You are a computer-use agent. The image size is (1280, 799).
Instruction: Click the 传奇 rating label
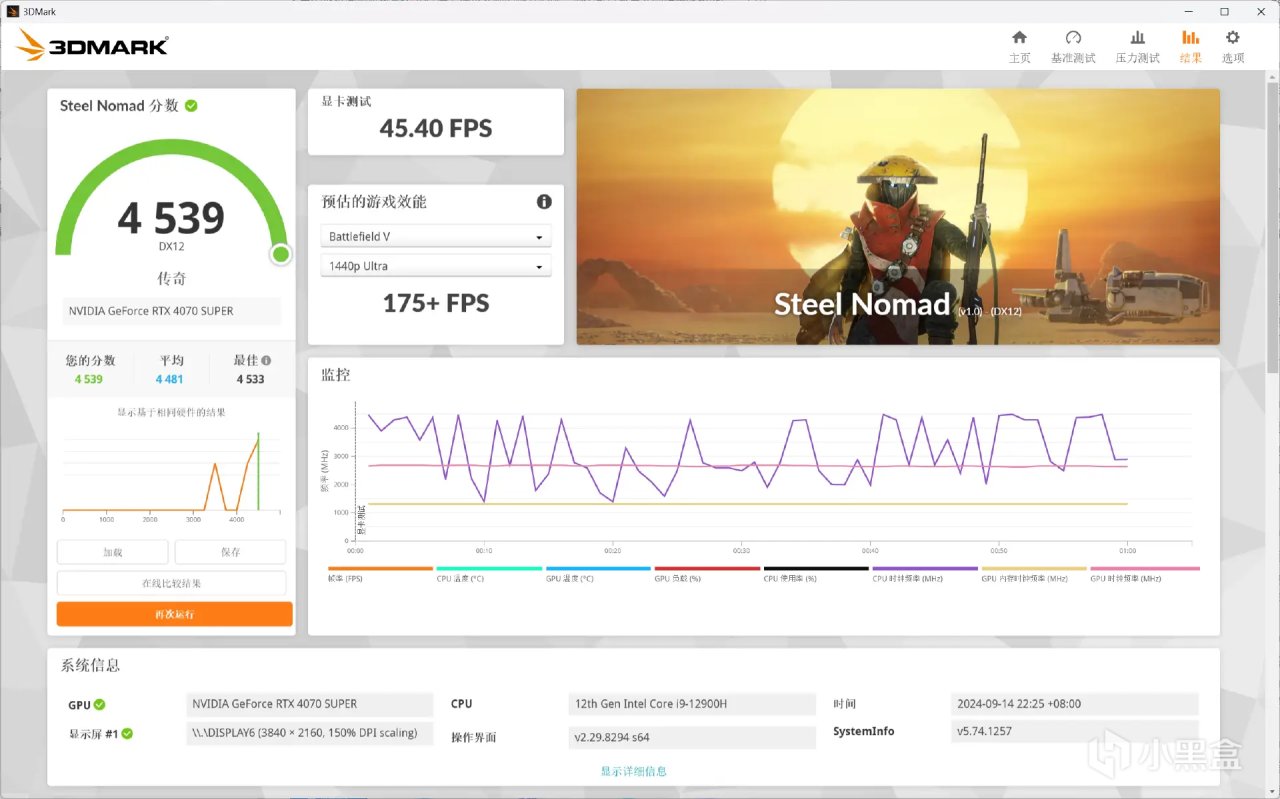coord(171,278)
